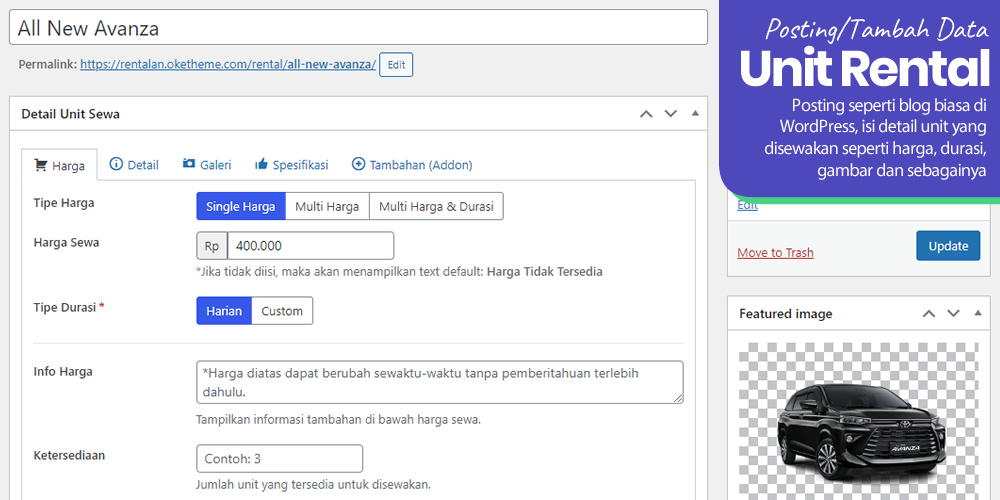Click the Rp currency prefix box
Viewport: 1000px width, 500px height.
click(212, 246)
